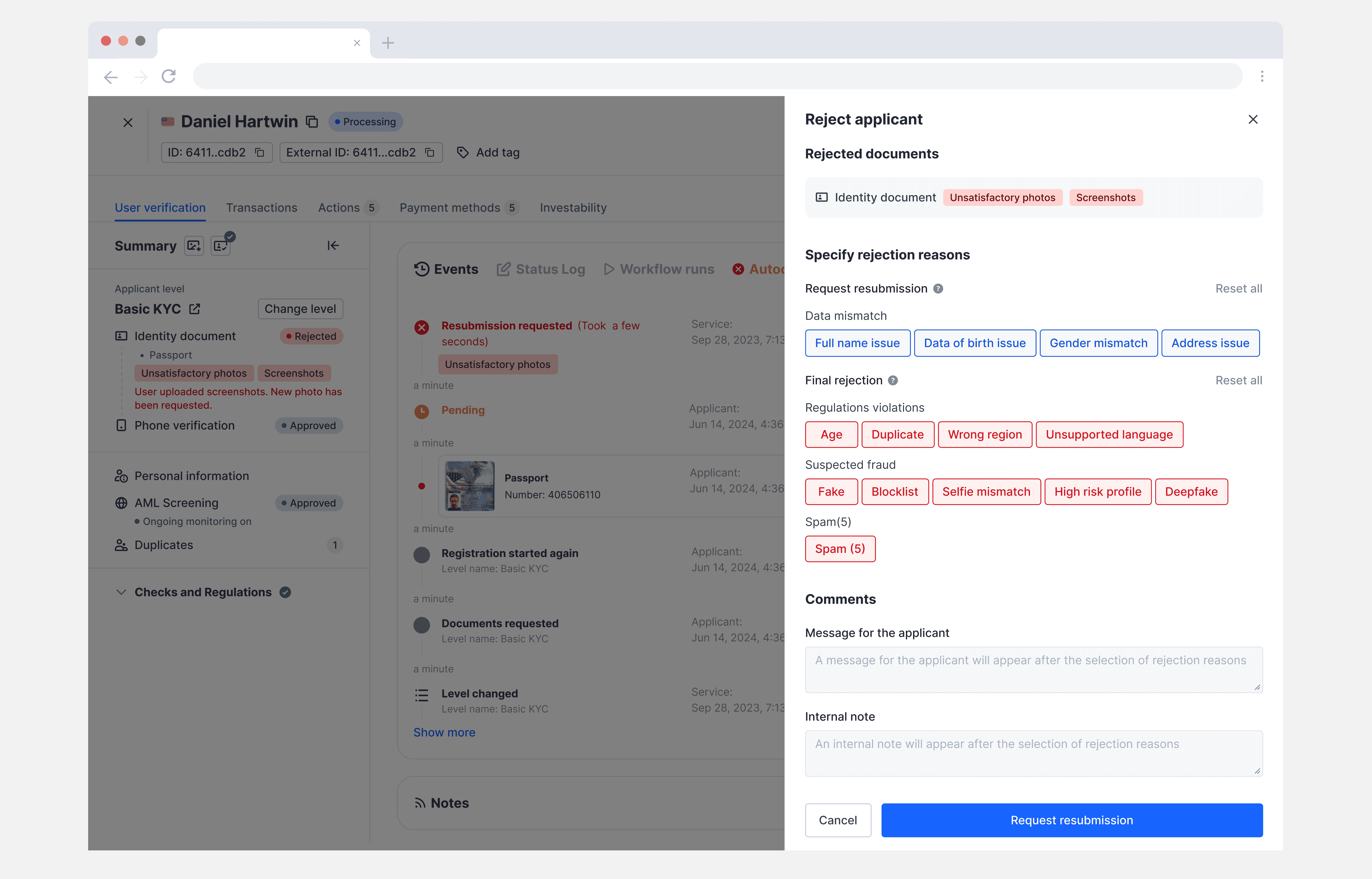
Task: Click the Add tag icon
Action: click(x=463, y=152)
